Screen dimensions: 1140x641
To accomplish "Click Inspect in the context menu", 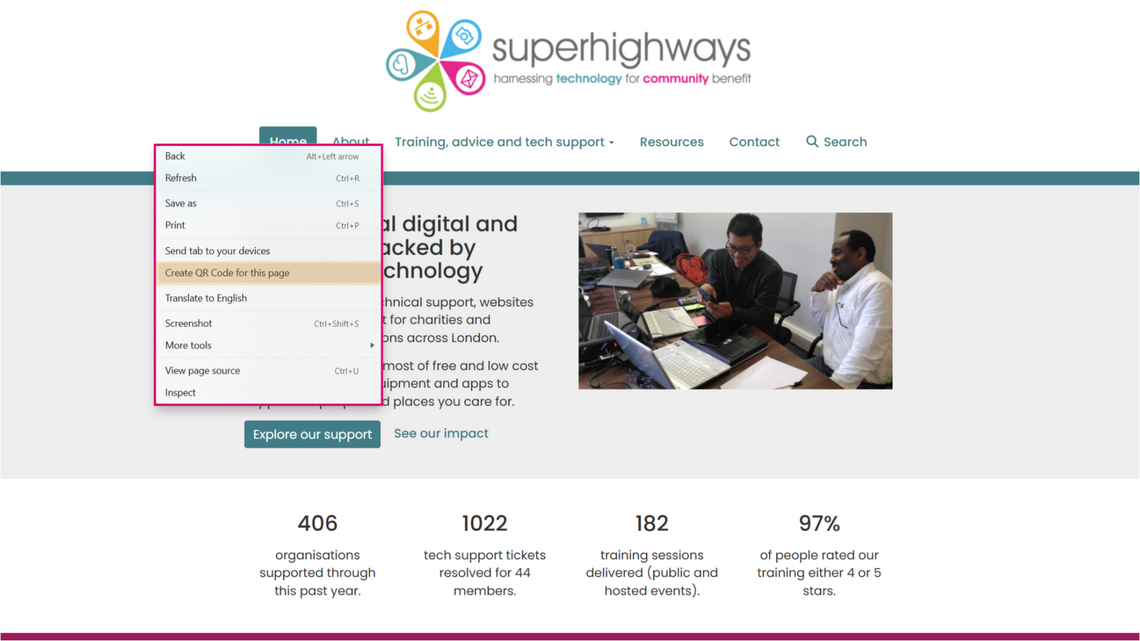I will coord(181,393).
